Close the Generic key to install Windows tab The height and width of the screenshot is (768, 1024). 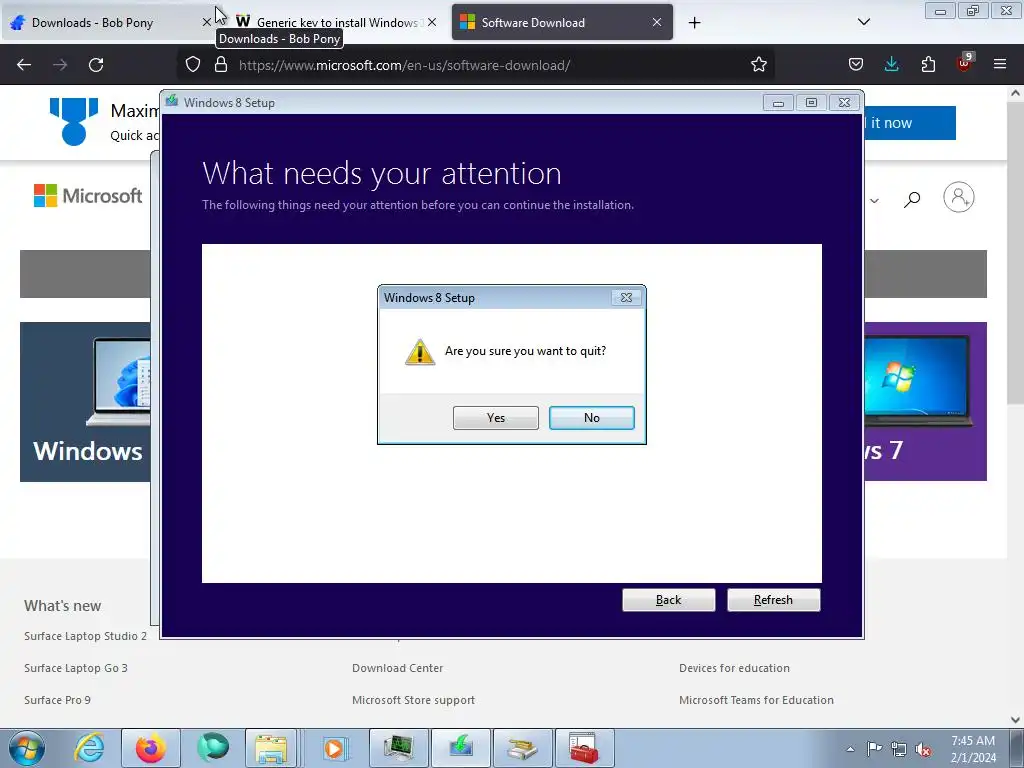pos(432,23)
